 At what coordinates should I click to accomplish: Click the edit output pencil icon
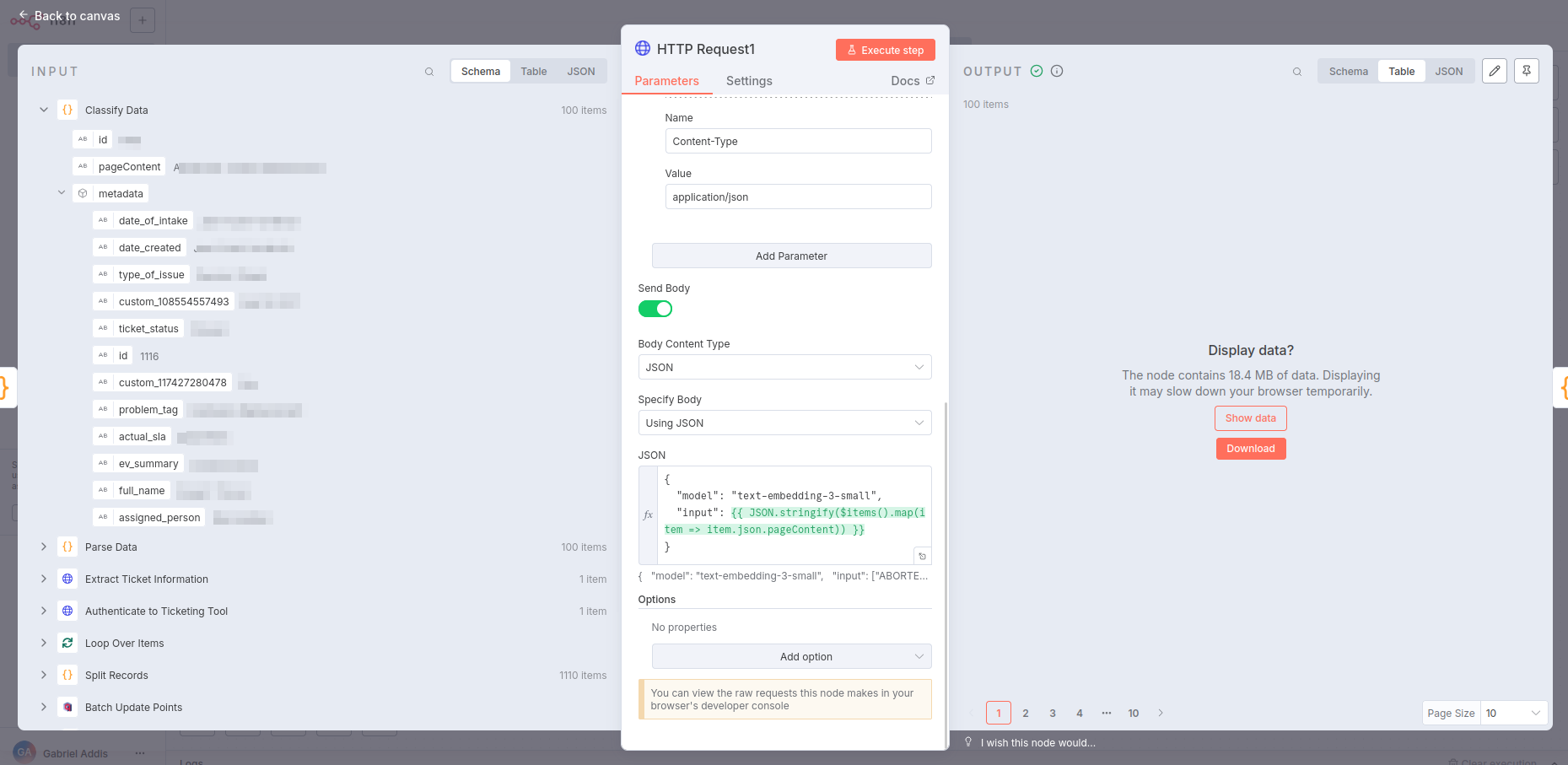tap(1495, 71)
